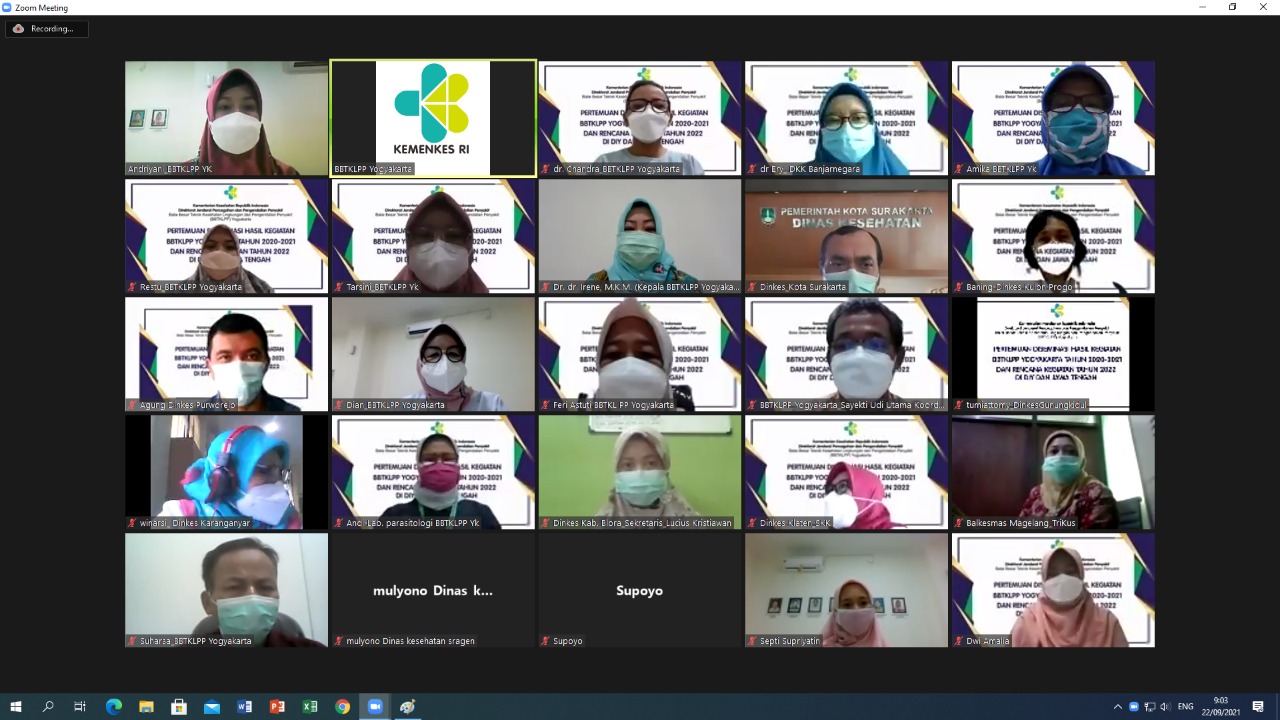Open the Mail app icon

(212, 707)
